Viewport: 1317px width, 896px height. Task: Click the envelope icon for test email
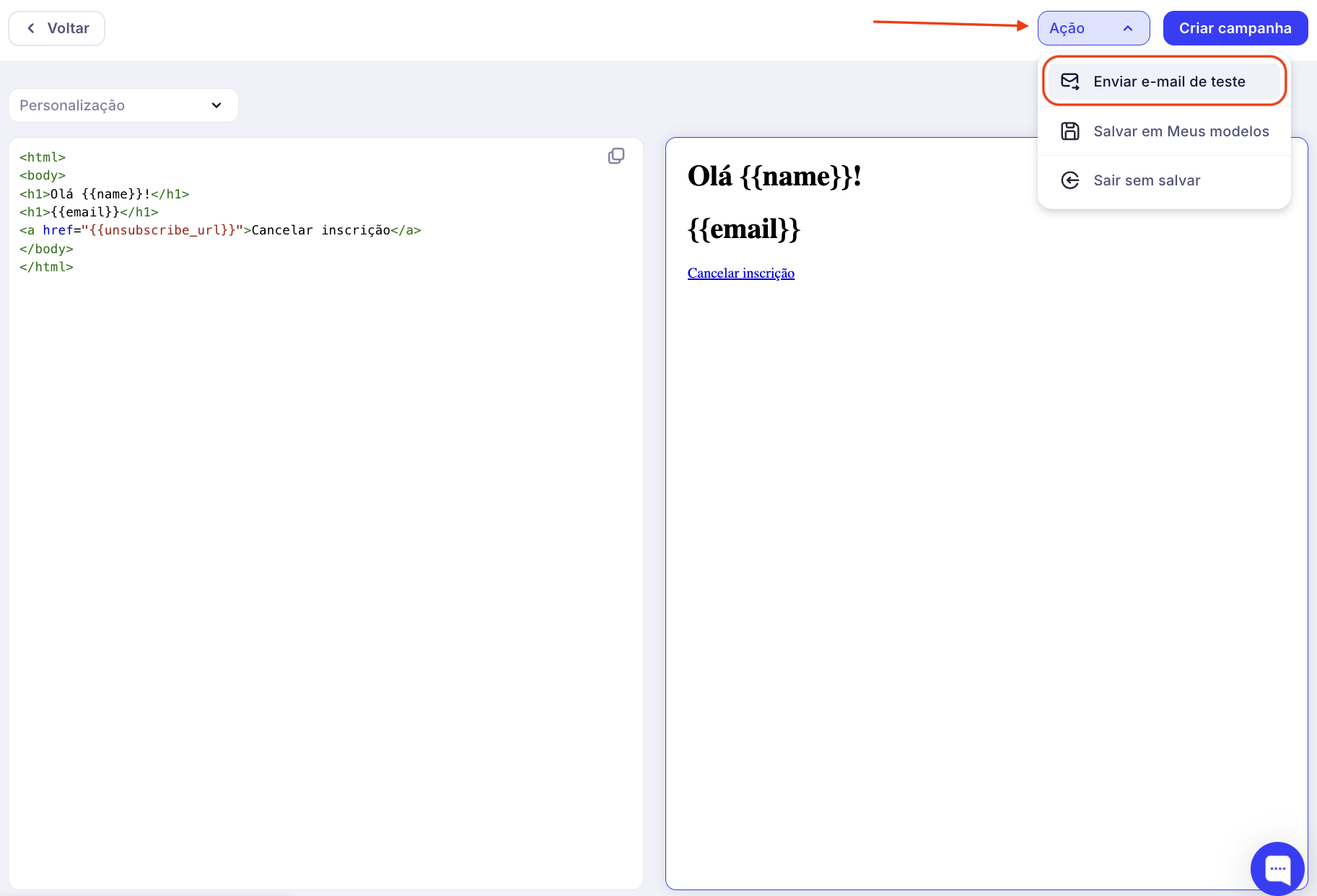tap(1069, 82)
